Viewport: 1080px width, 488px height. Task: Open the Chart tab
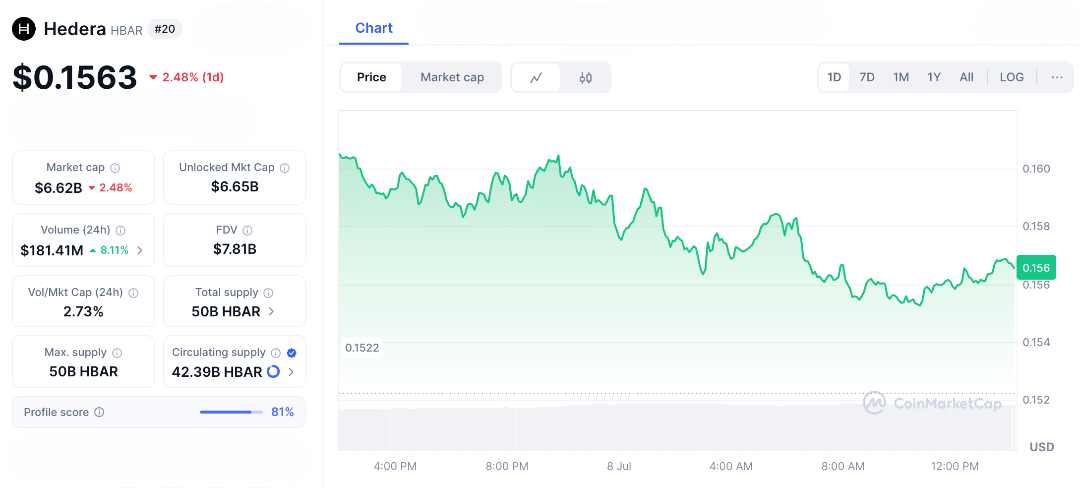click(374, 28)
